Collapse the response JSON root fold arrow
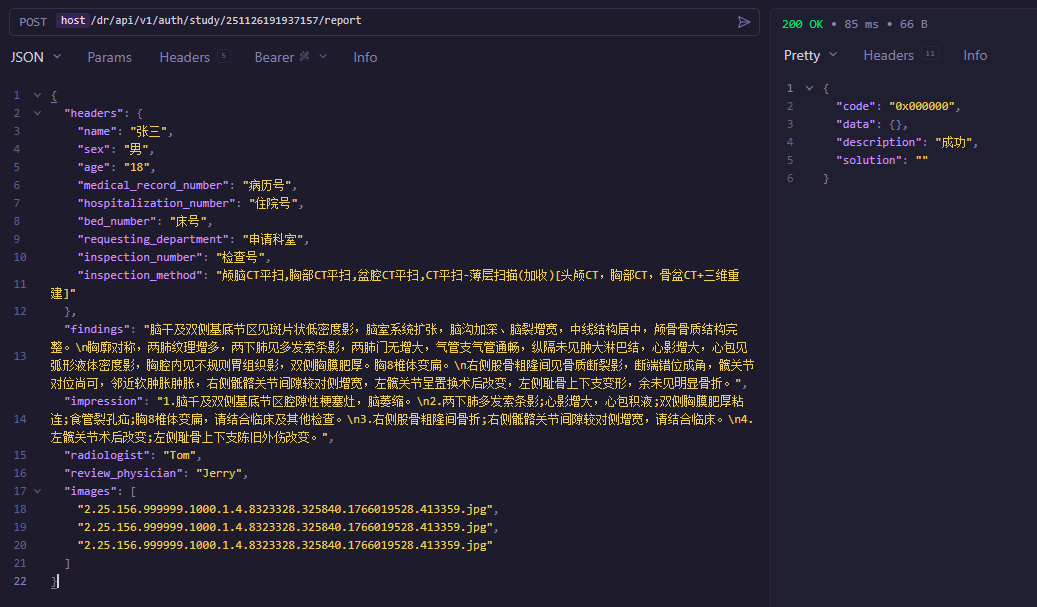The height and width of the screenshot is (607, 1037). pyautogui.click(x=810, y=88)
